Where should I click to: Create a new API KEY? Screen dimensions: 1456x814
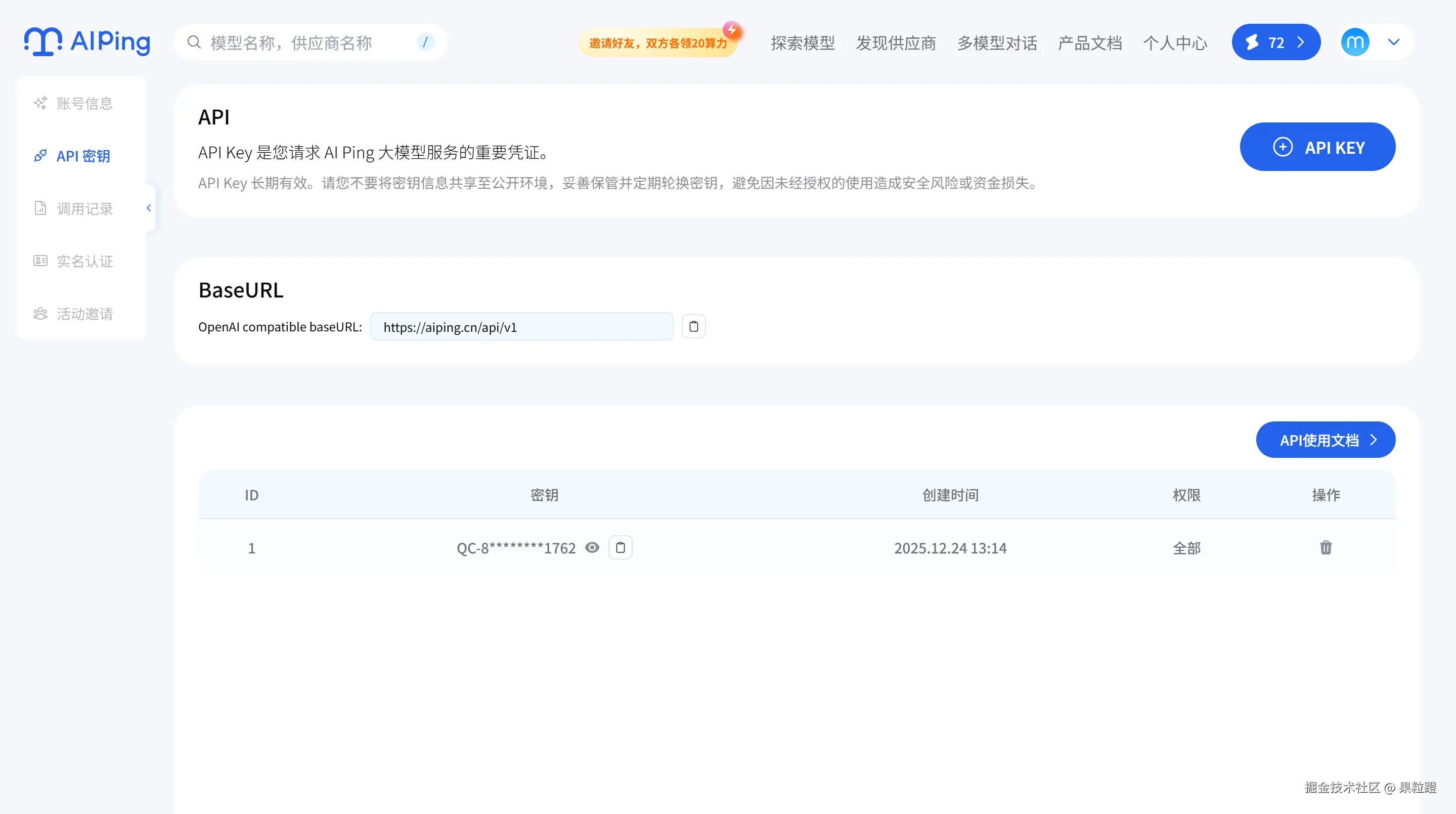click(1317, 147)
